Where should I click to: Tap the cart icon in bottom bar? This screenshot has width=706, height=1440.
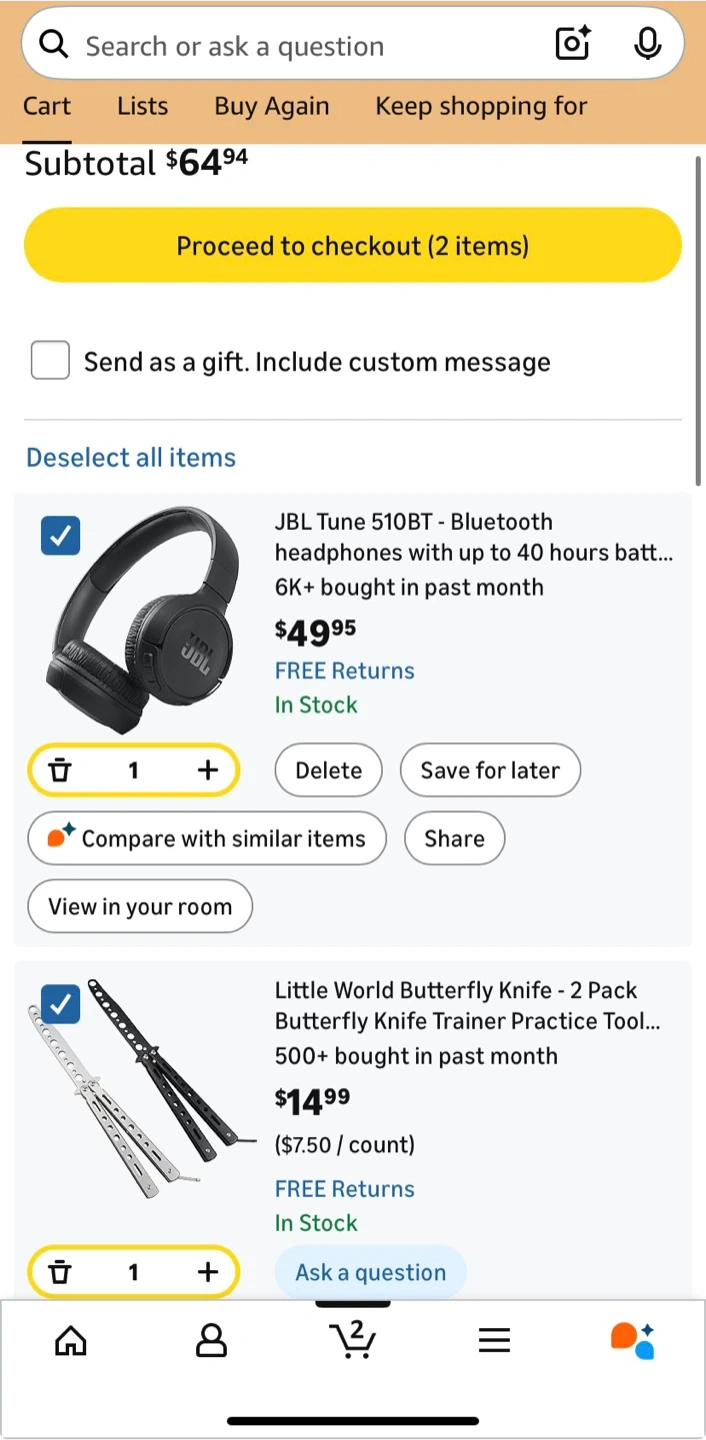[352, 1341]
